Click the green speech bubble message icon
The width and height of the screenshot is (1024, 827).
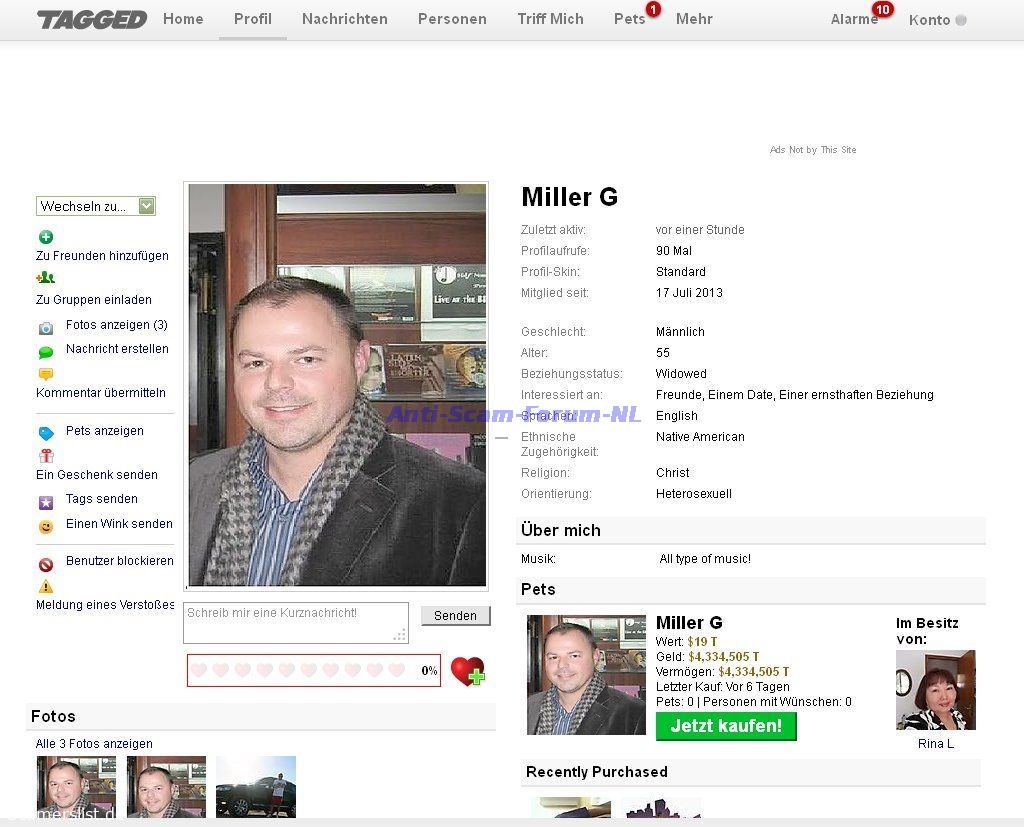pos(46,353)
